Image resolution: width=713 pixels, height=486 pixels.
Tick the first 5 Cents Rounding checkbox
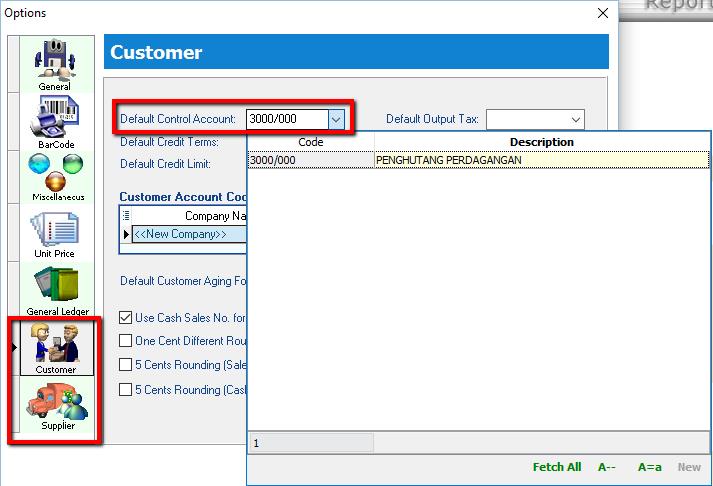(x=126, y=365)
